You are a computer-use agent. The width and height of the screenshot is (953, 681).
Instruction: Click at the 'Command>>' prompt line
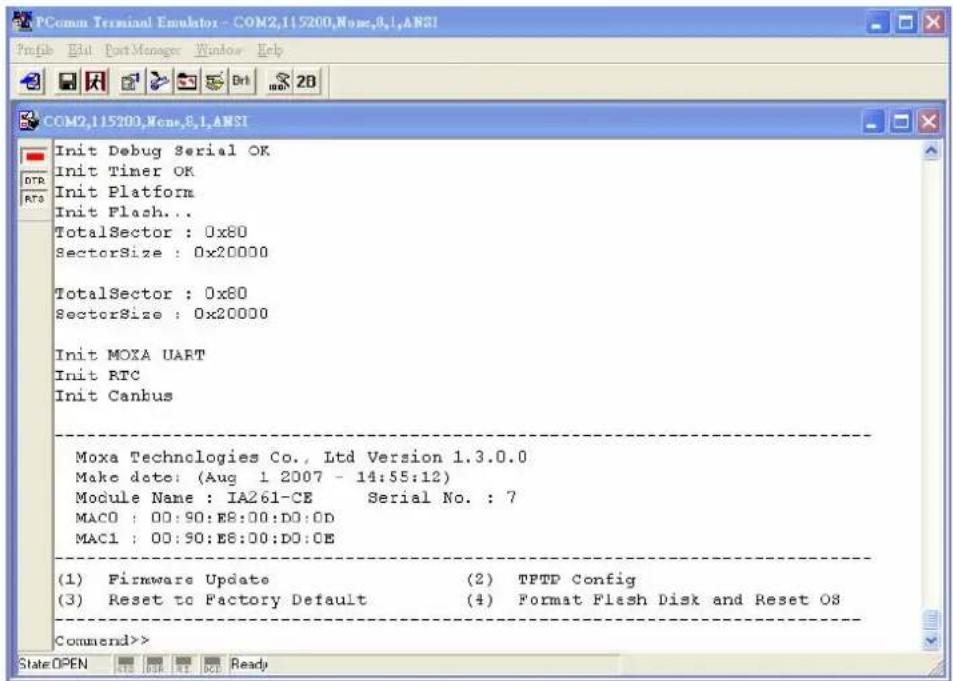[x=102, y=641]
